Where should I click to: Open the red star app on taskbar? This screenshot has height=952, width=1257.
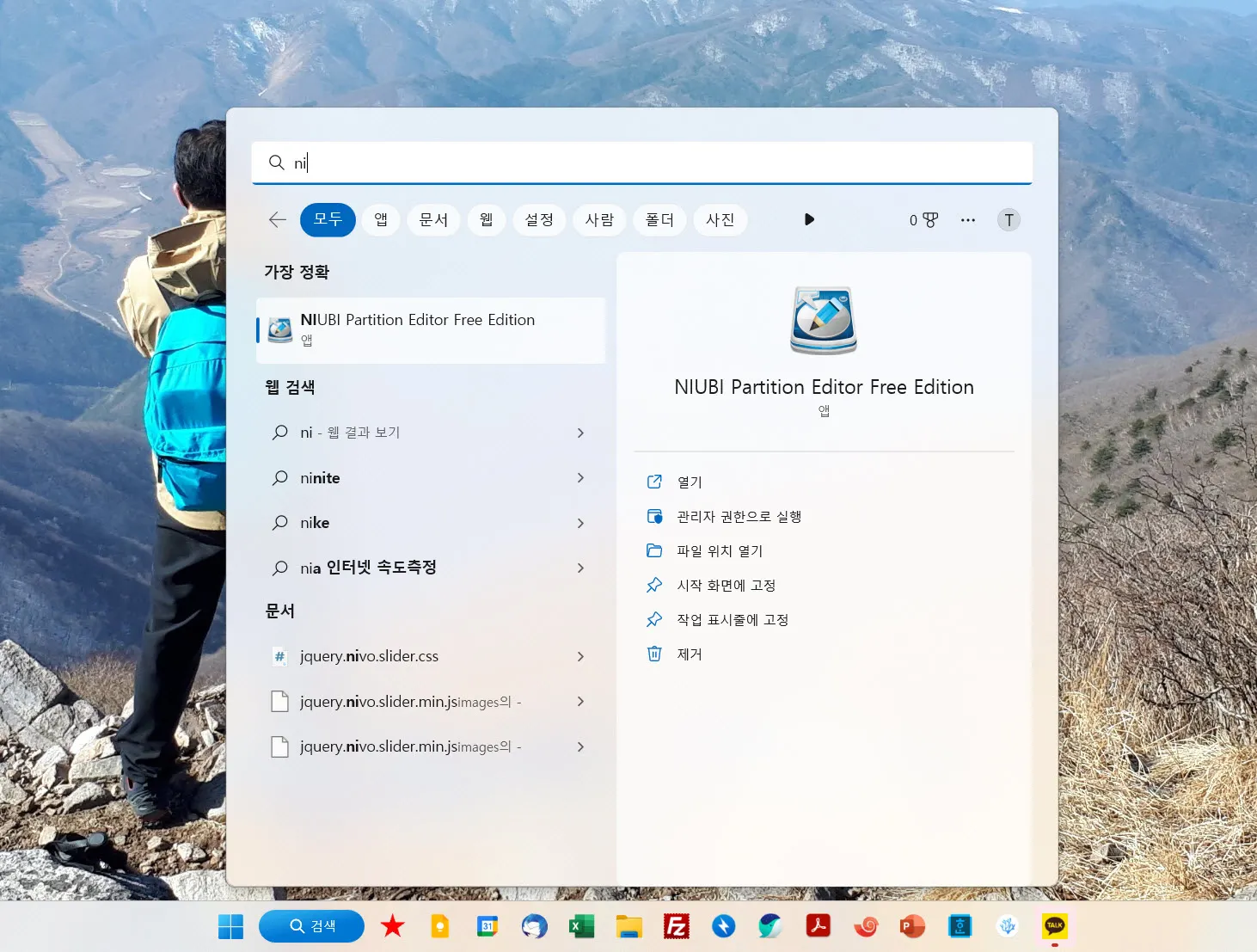click(x=393, y=926)
